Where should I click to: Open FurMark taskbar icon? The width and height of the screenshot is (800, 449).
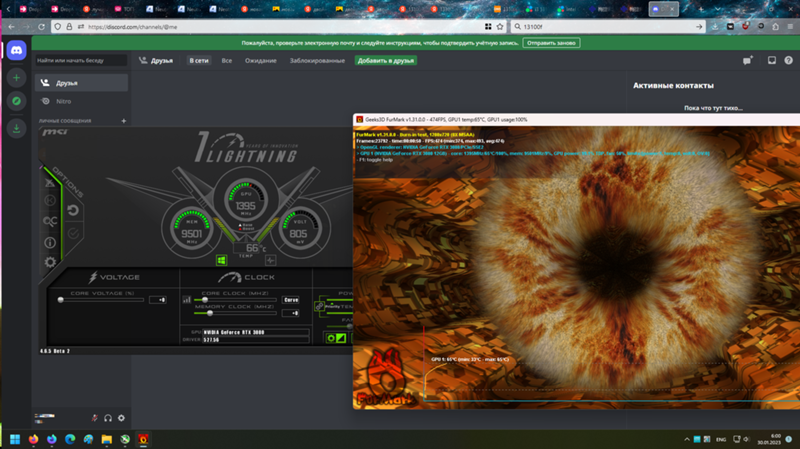[x=143, y=439]
